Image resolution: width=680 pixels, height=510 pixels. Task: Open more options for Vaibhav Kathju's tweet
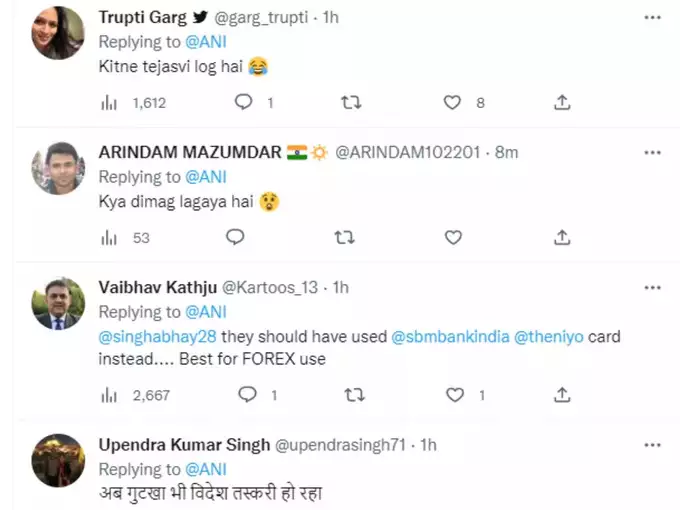[653, 287]
